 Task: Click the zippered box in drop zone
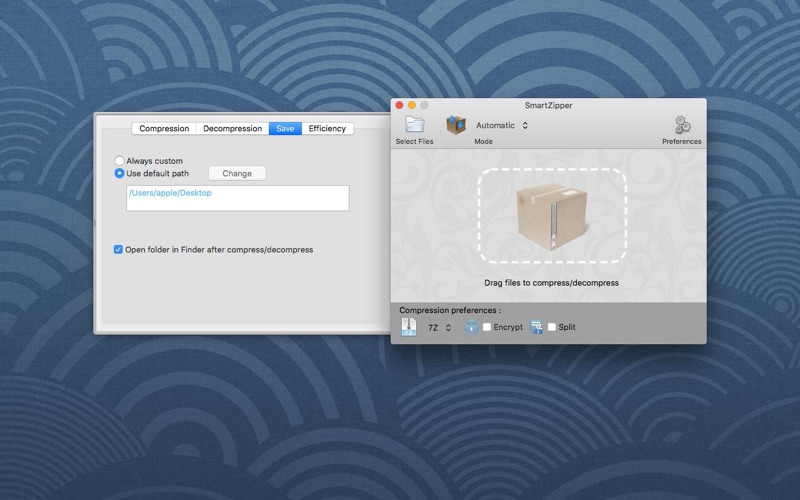click(552, 217)
